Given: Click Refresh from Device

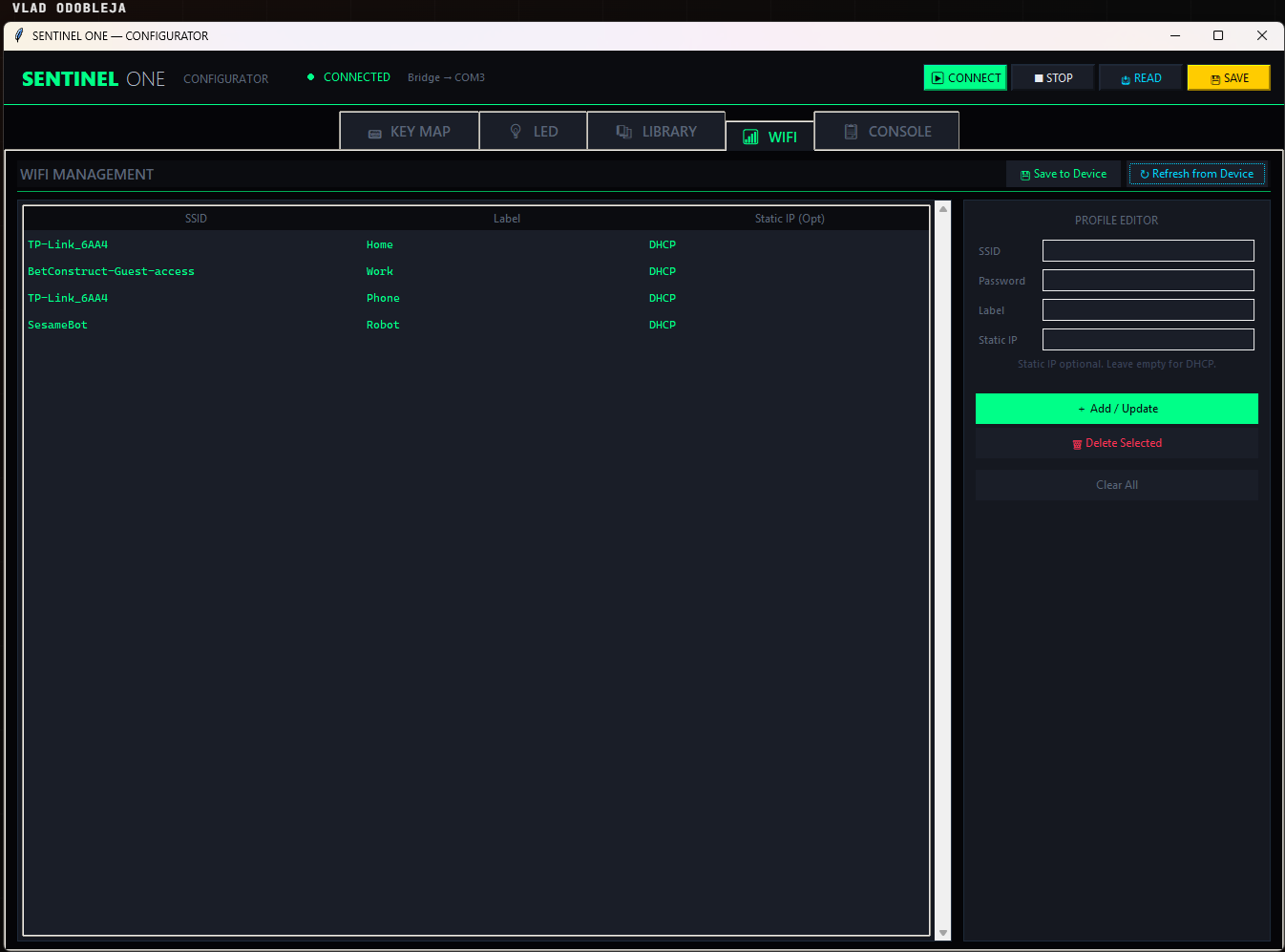Looking at the screenshot, I should tap(1197, 174).
